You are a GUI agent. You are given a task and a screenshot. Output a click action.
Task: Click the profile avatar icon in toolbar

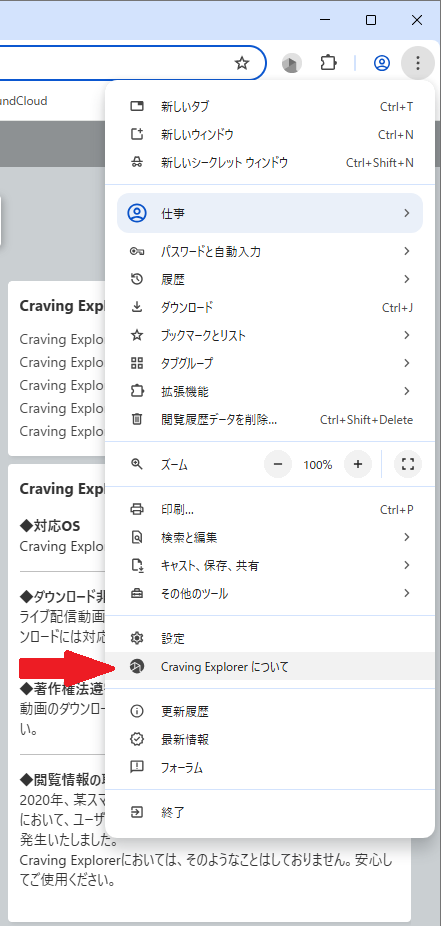(382, 63)
